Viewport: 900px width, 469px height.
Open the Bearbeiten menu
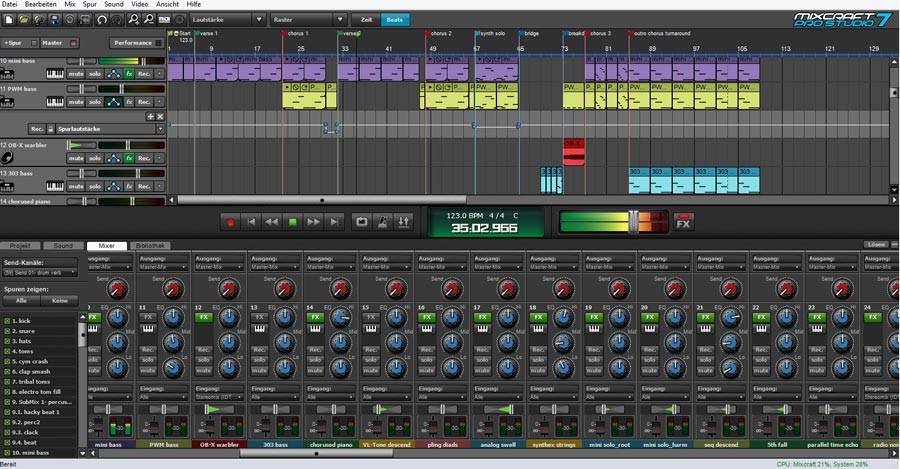[x=39, y=5]
